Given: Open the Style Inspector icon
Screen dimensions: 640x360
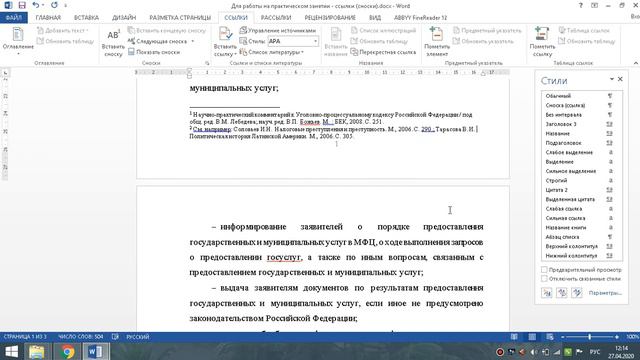Looking at the screenshot, I should (562, 293).
